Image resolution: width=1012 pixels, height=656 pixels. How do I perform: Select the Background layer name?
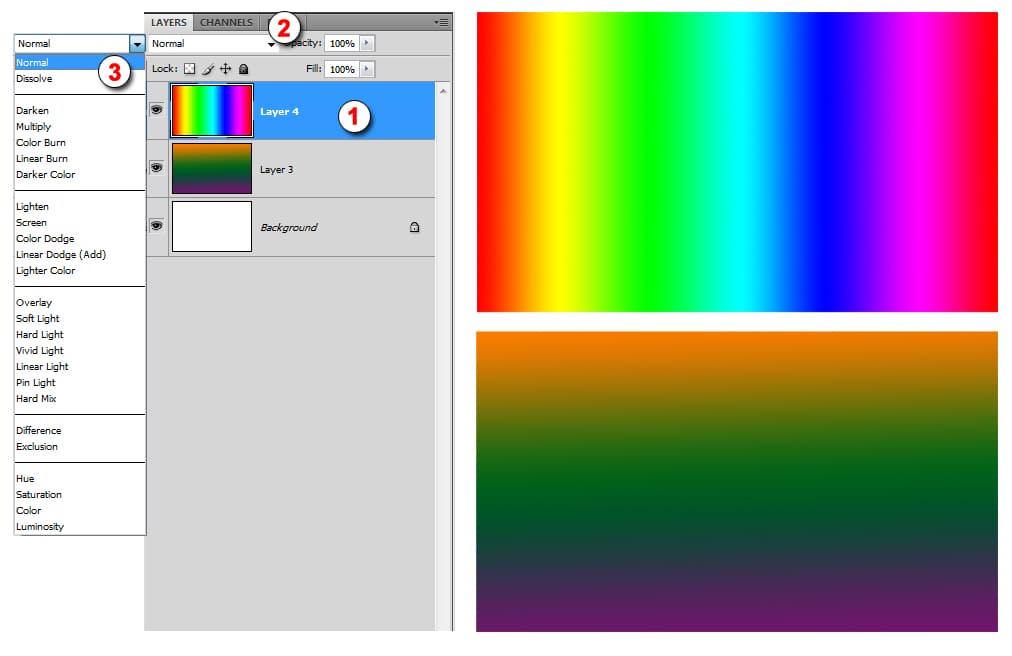click(288, 227)
